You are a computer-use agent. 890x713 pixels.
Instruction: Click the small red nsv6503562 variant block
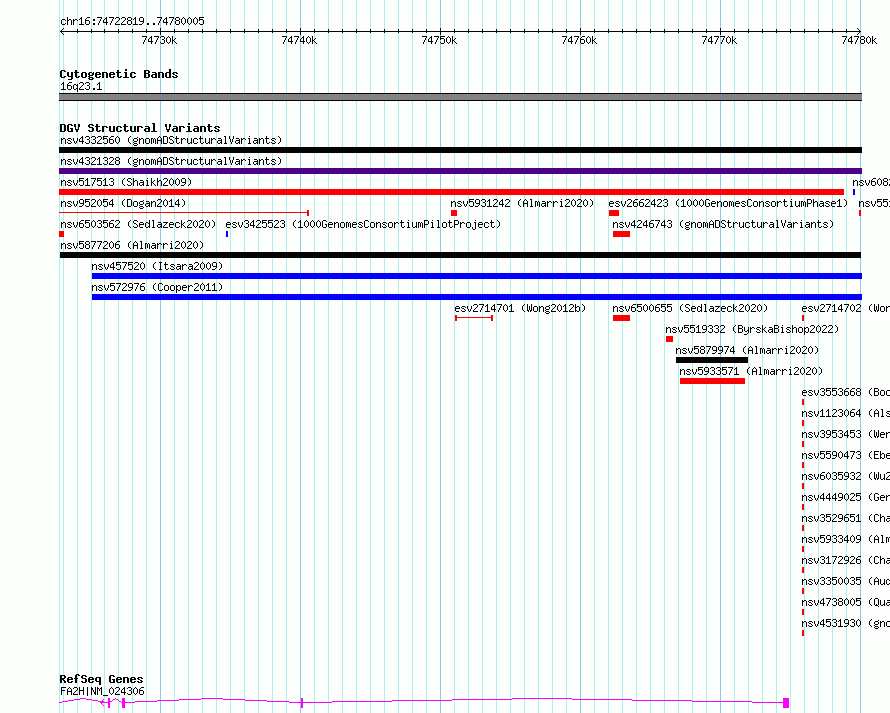[x=62, y=234]
